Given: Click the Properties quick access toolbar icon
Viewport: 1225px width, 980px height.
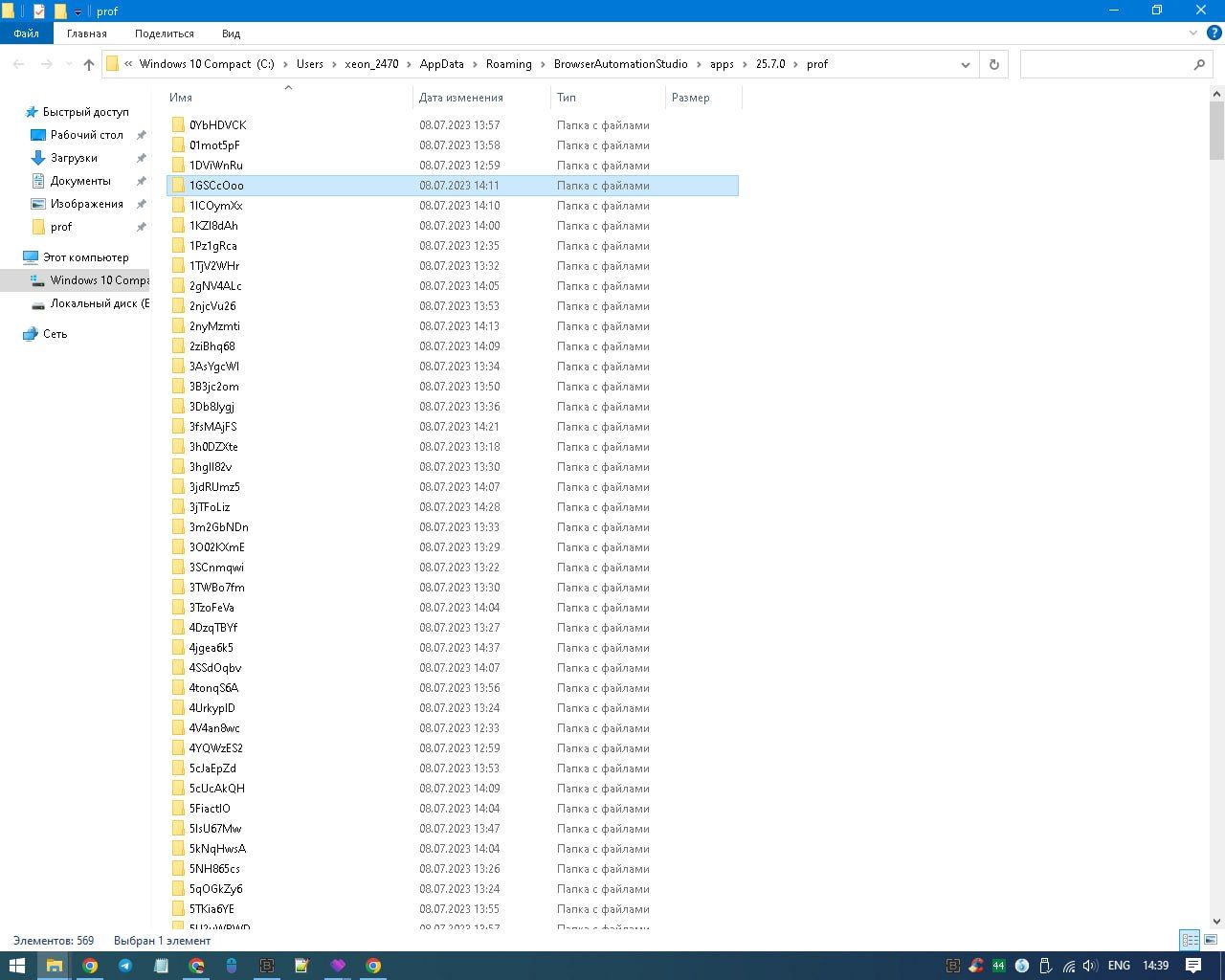Looking at the screenshot, I should (x=38, y=11).
